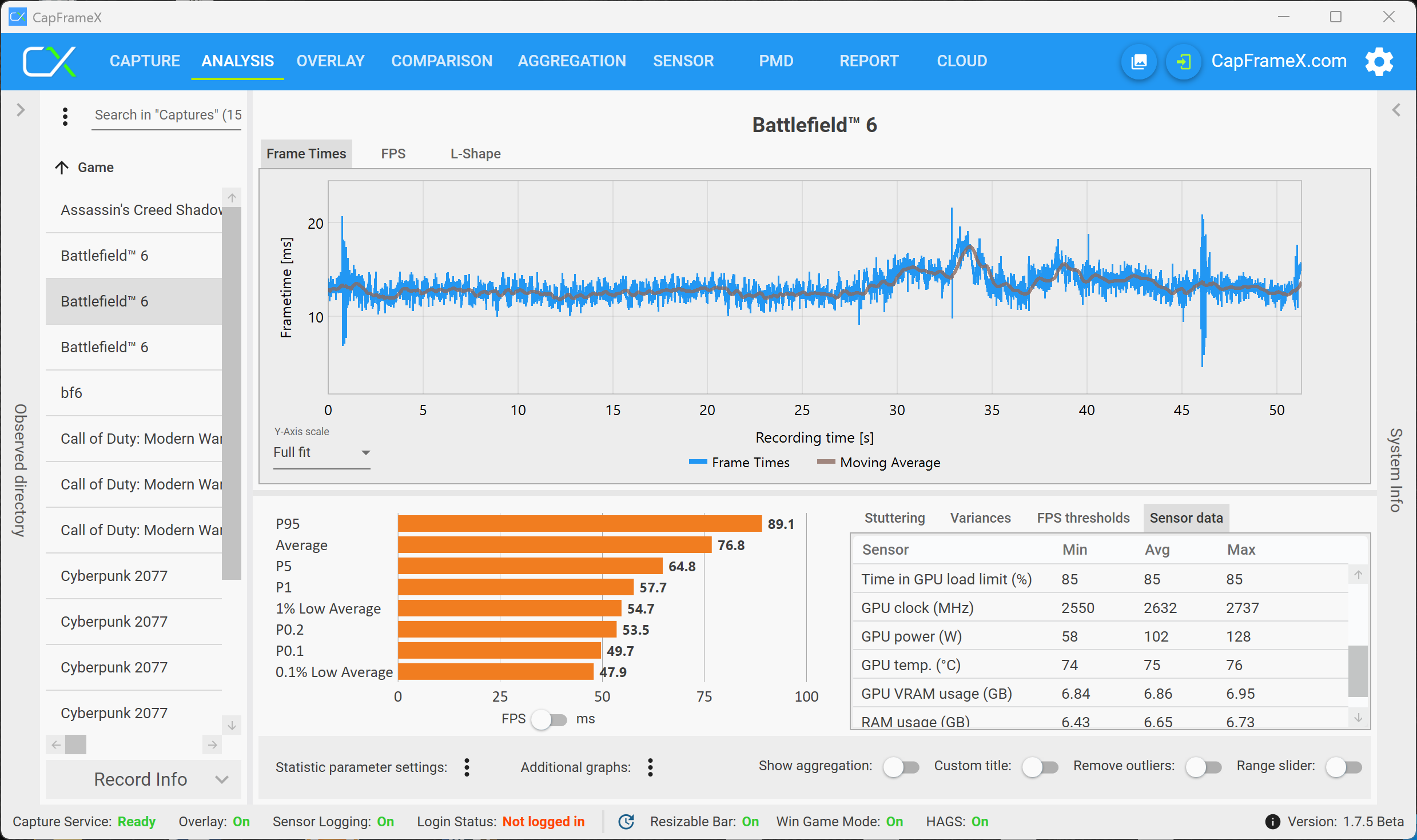
Task: Enable the Range slider switch
Action: (1343, 767)
